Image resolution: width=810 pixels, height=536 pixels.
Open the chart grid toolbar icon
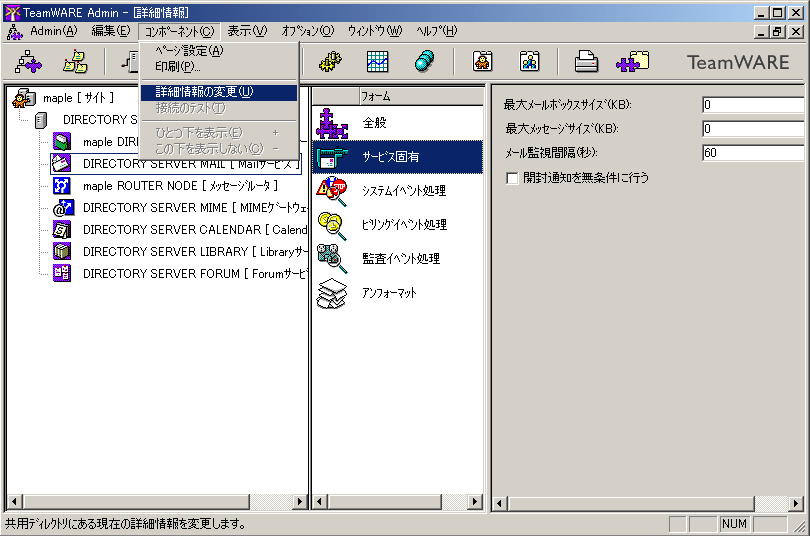tap(377, 61)
